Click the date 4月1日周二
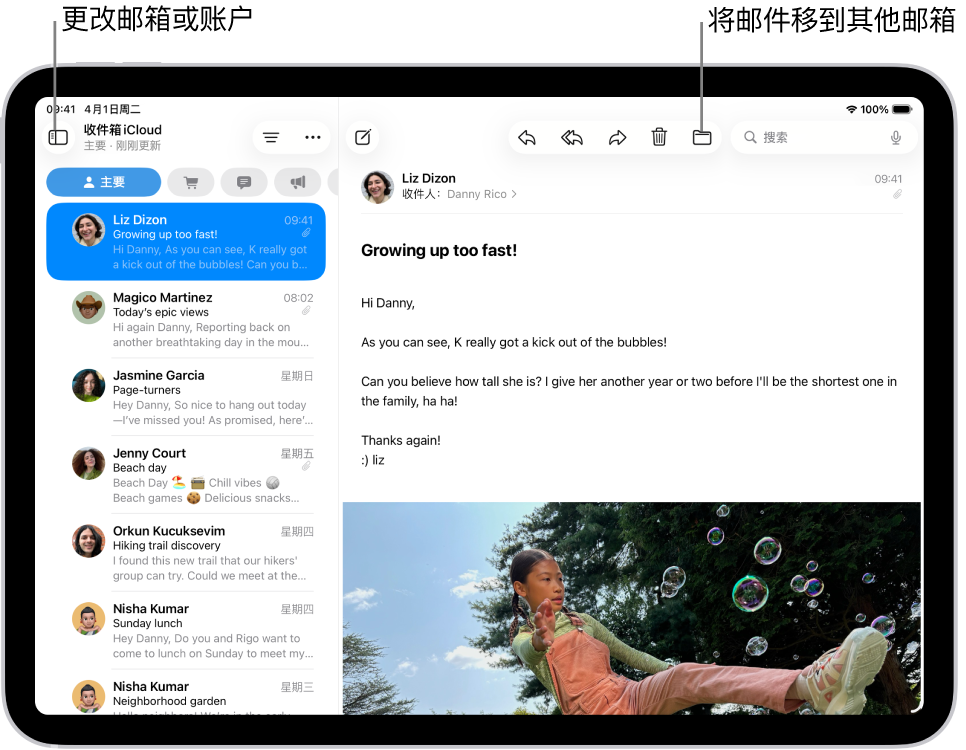Screen dimensions: 966x750 click(113, 109)
